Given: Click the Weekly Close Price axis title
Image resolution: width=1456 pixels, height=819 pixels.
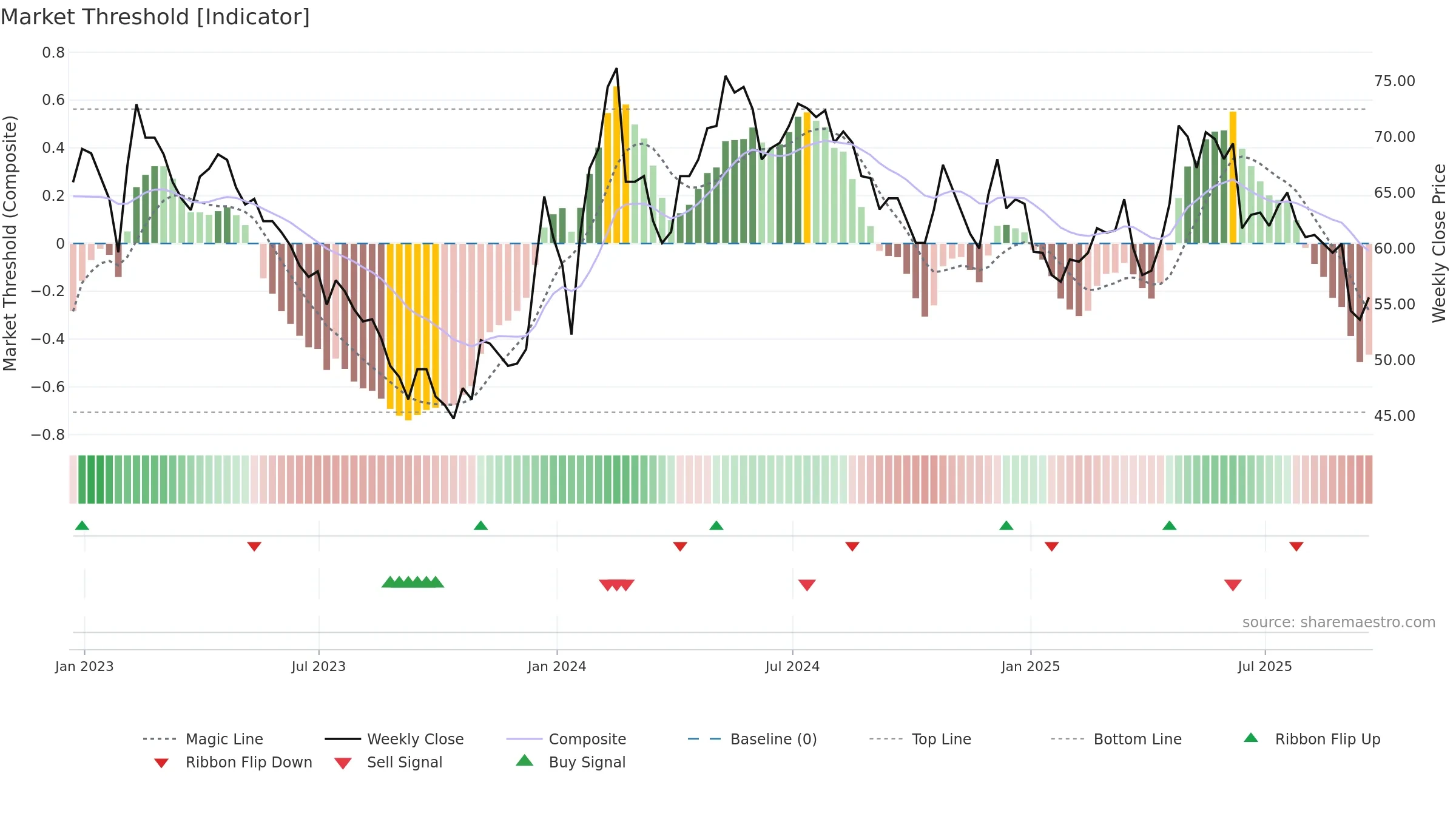Looking at the screenshot, I should (1439, 243).
